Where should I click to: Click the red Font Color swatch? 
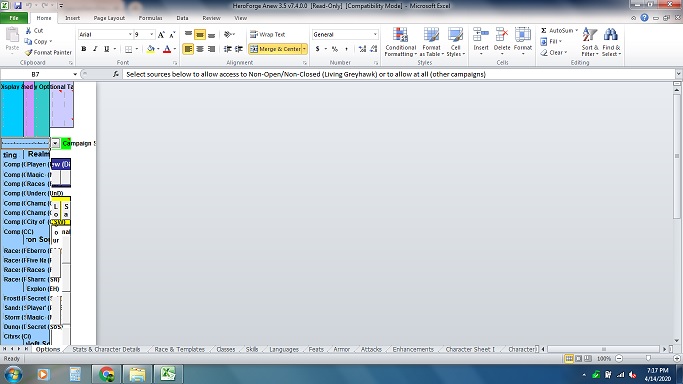click(167, 49)
